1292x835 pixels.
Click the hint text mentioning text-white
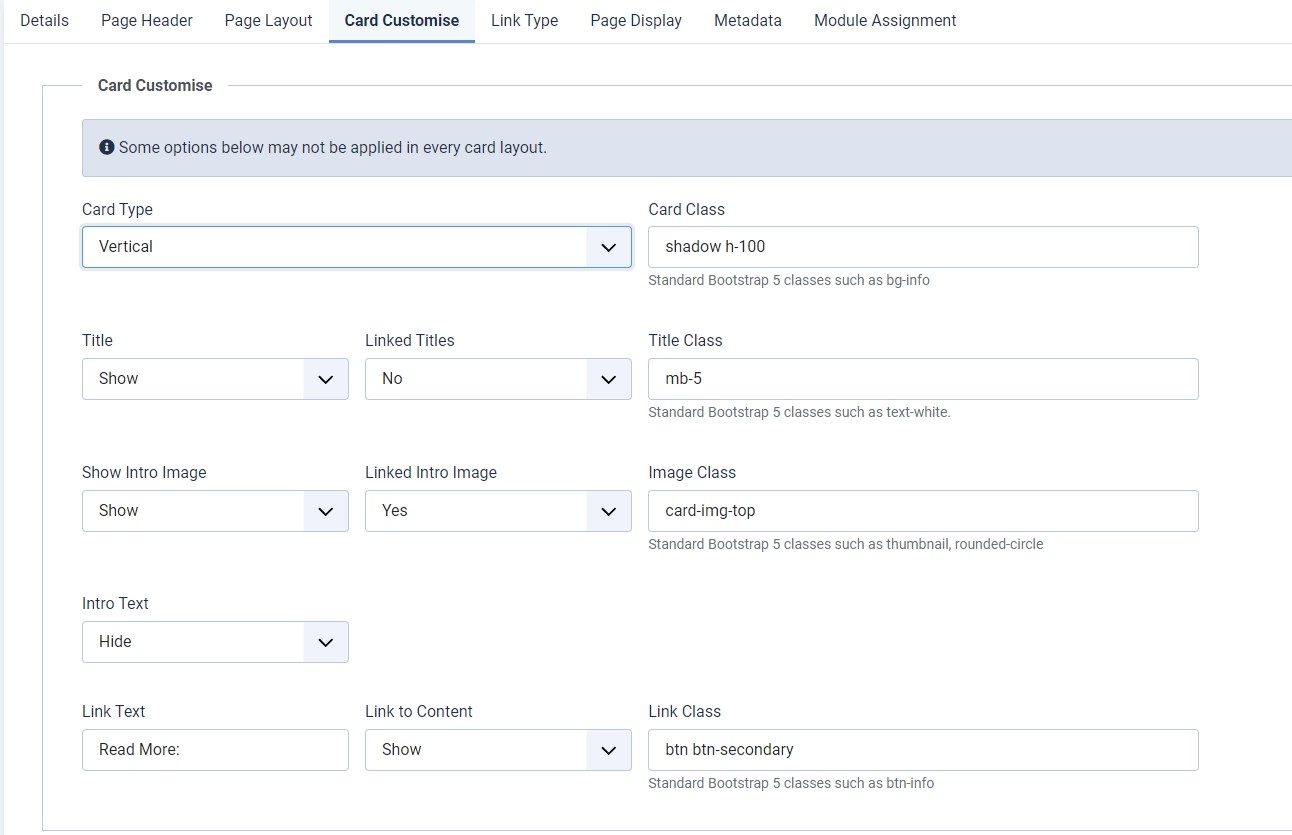click(x=799, y=412)
